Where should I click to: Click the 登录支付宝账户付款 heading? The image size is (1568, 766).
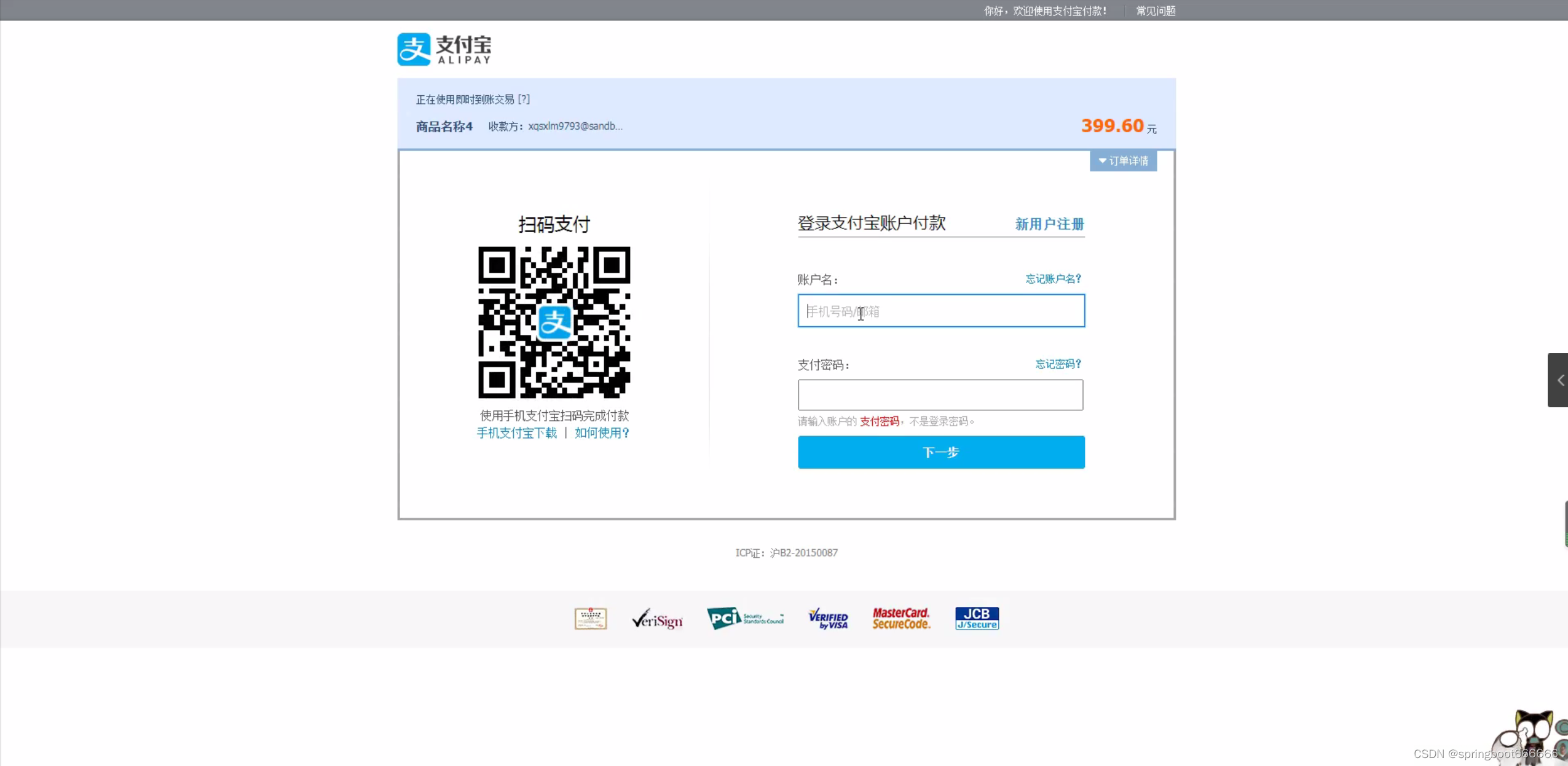tap(872, 223)
